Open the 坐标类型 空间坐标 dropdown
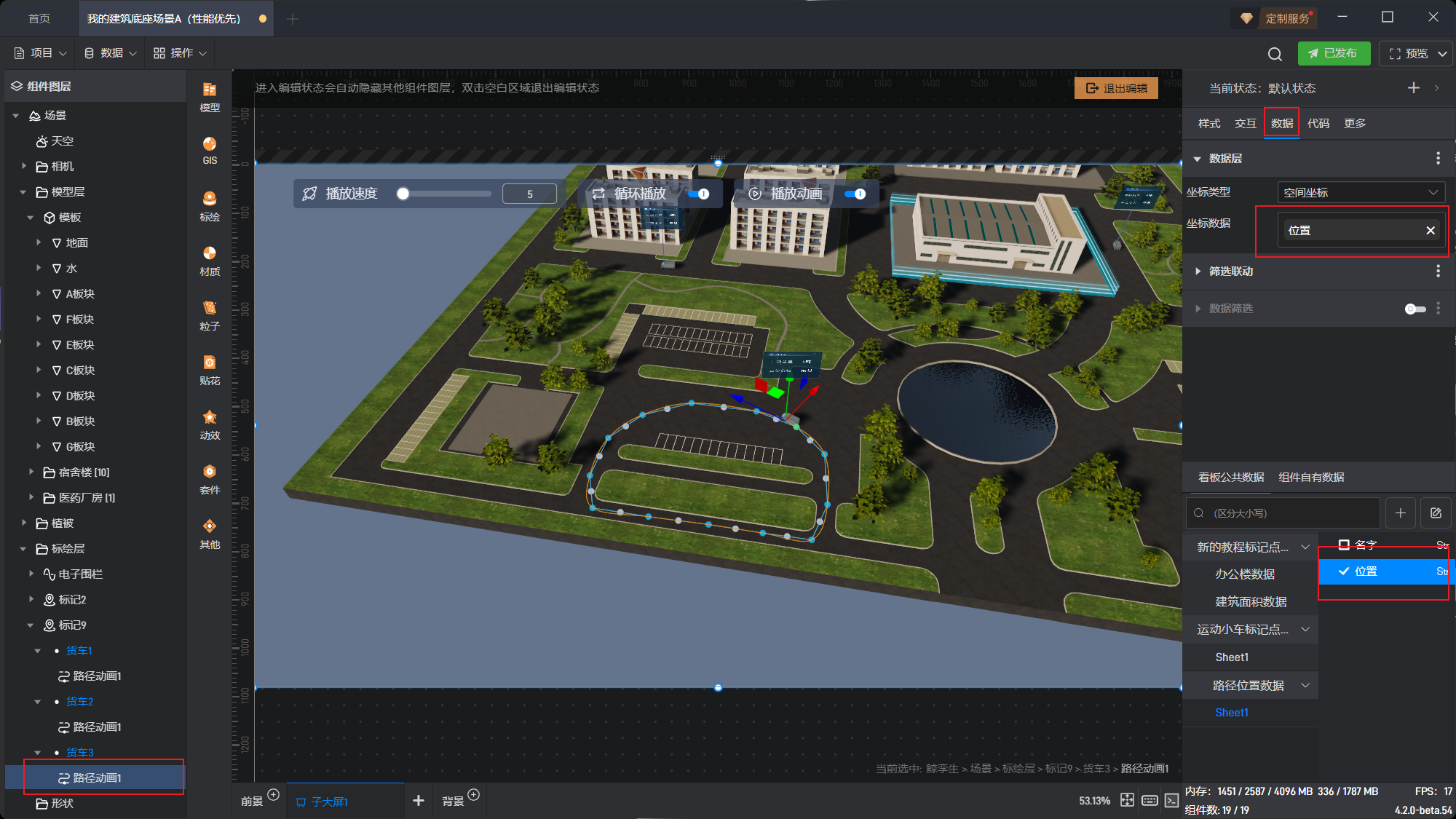The width and height of the screenshot is (1456, 819). (1360, 192)
